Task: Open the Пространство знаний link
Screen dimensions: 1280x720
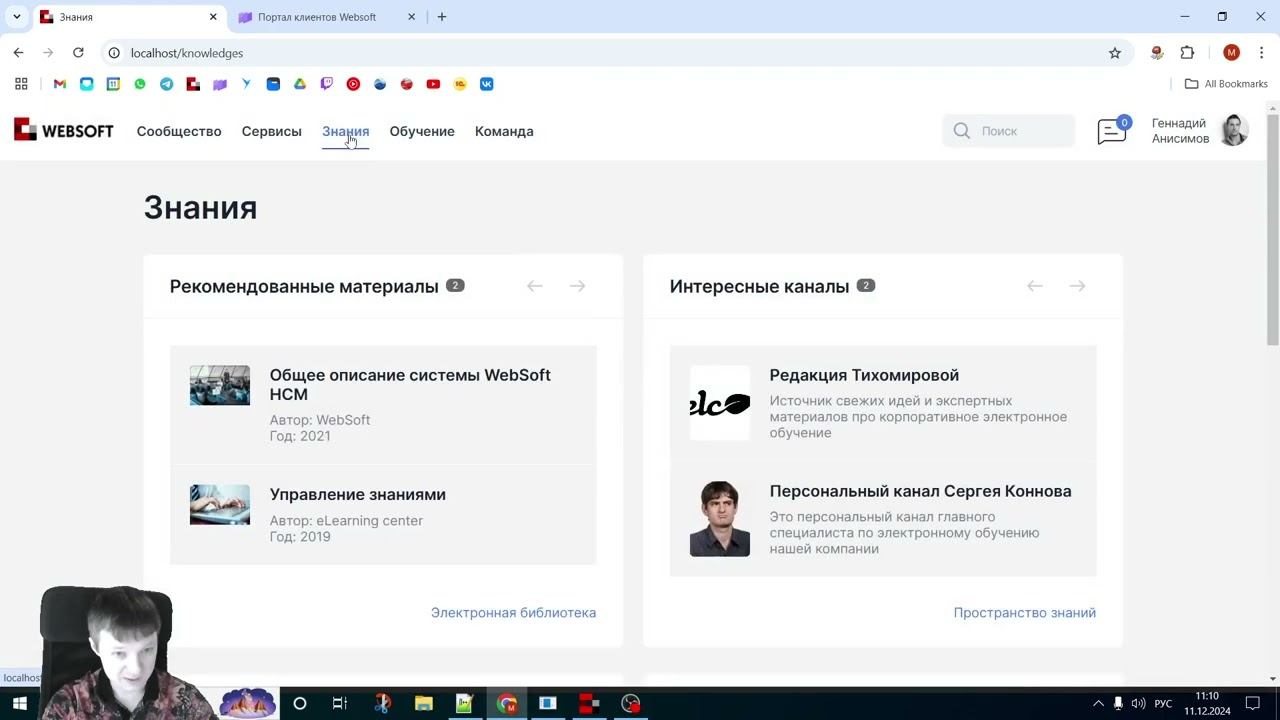Action: pyautogui.click(x=1025, y=613)
